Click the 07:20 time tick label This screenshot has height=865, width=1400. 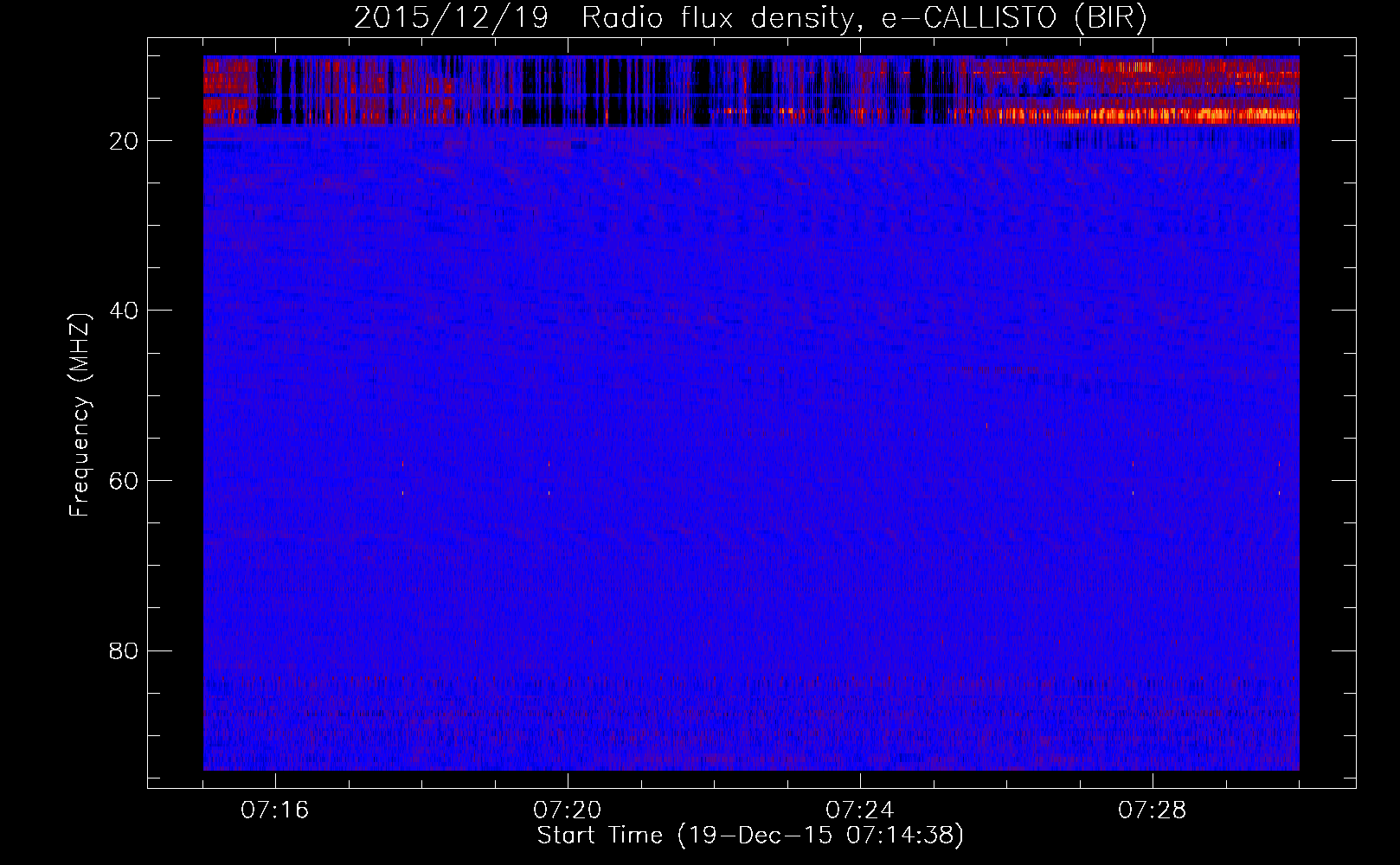pos(568,810)
